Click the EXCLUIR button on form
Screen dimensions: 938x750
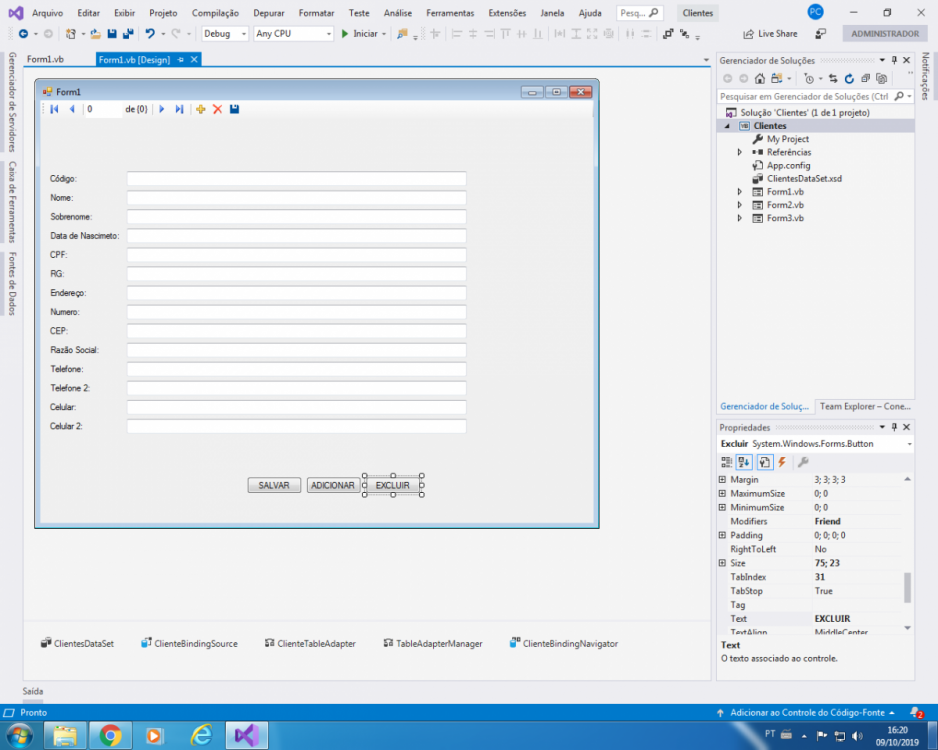pyautogui.click(x=392, y=485)
